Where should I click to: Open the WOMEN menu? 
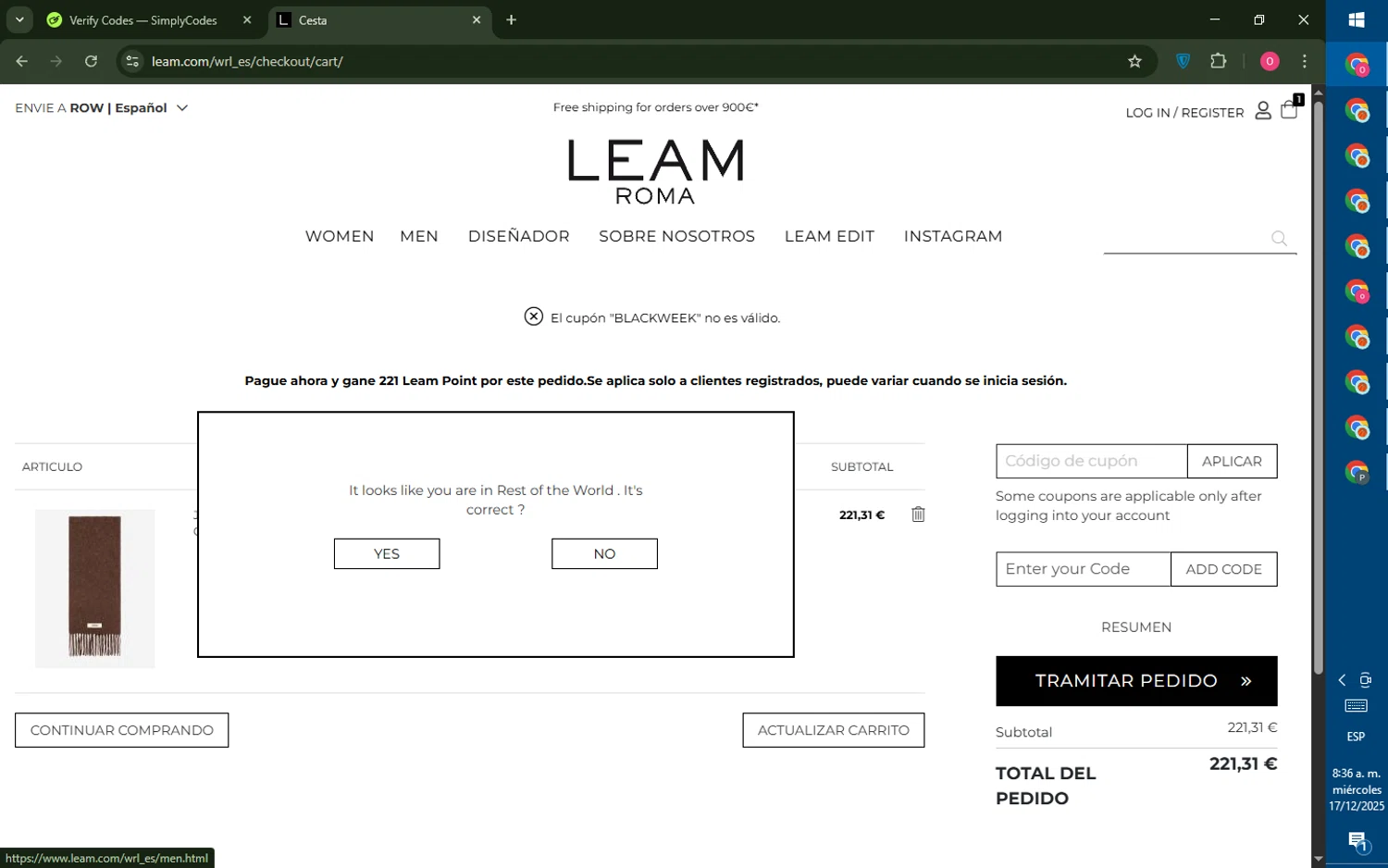point(340,236)
